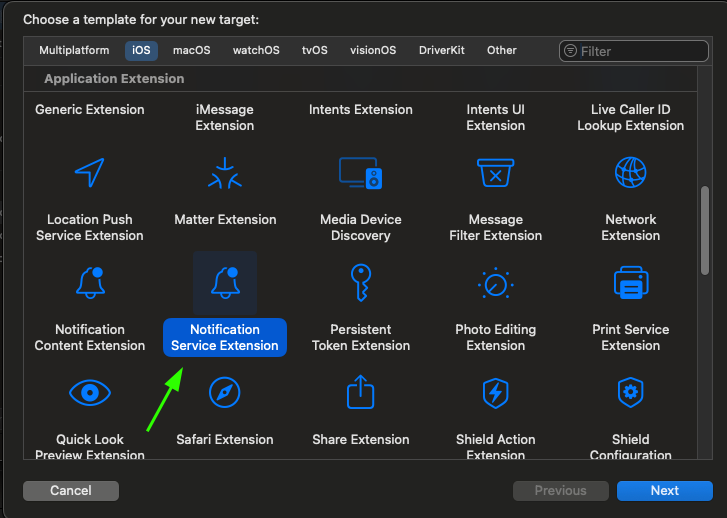Open the watchOS tab
Screen dimensions: 727x518
pyautogui.click(x=256, y=51)
